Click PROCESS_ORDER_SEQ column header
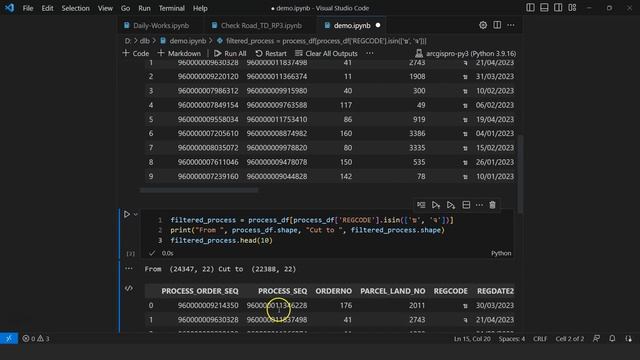 [200, 291]
